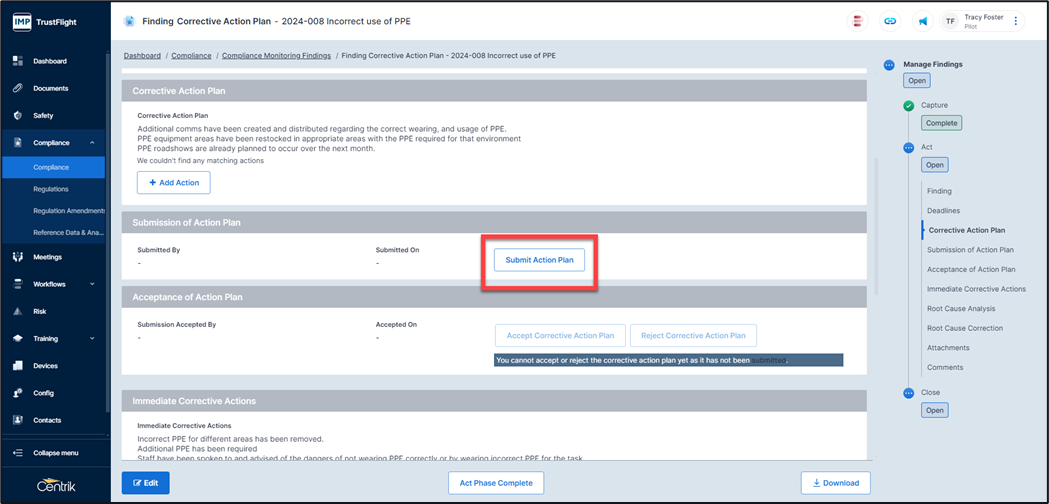Click the Risk warning triangle icon
The height and width of the screenshot is (504, 1049).
[18, 311]
